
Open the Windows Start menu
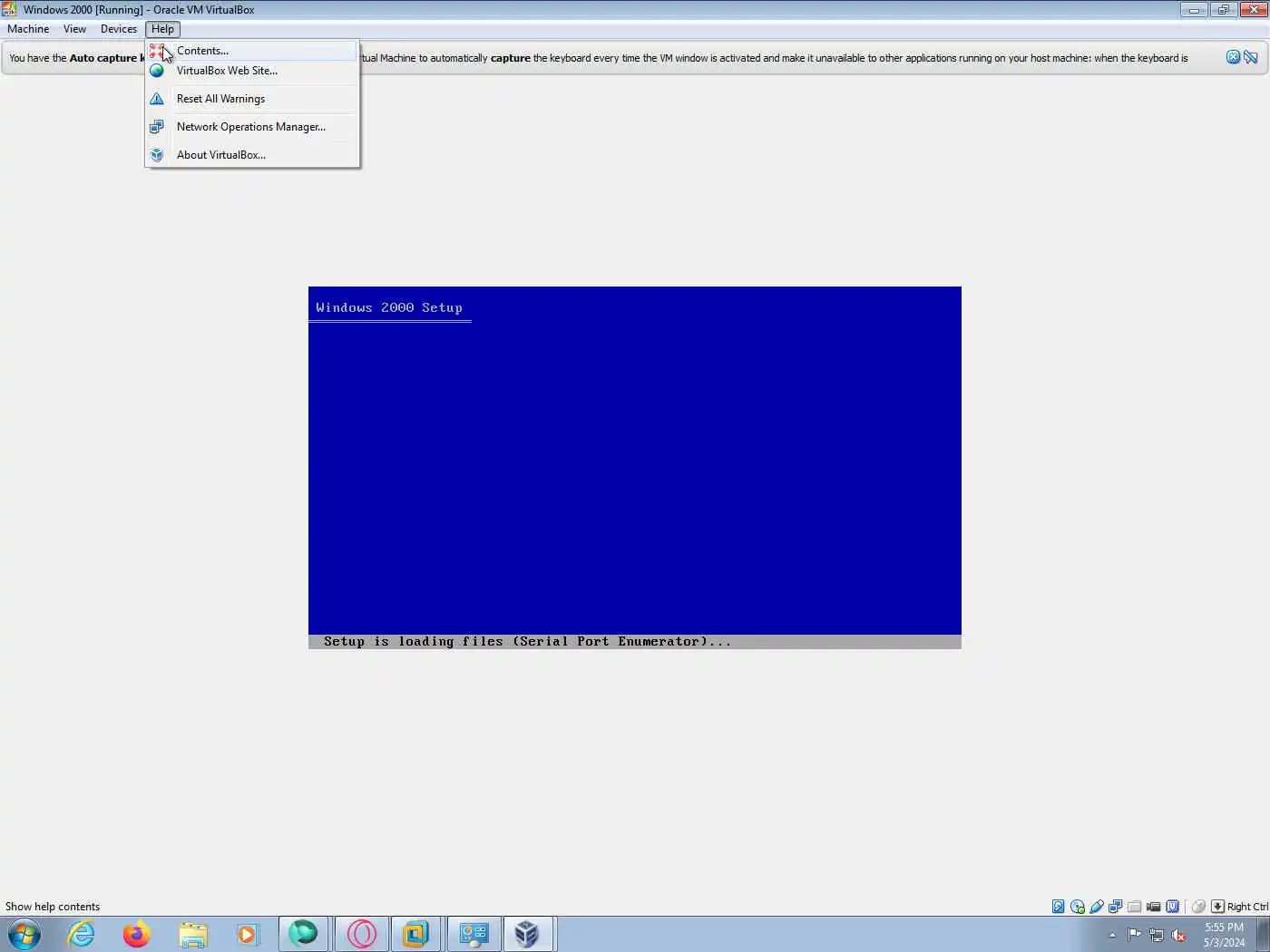tap(24, 934)
